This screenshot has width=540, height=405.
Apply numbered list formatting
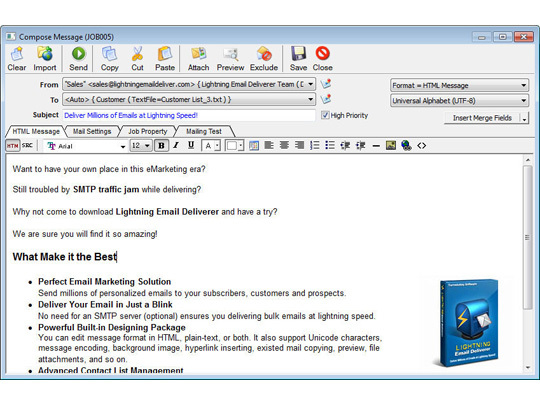(314, 146)
